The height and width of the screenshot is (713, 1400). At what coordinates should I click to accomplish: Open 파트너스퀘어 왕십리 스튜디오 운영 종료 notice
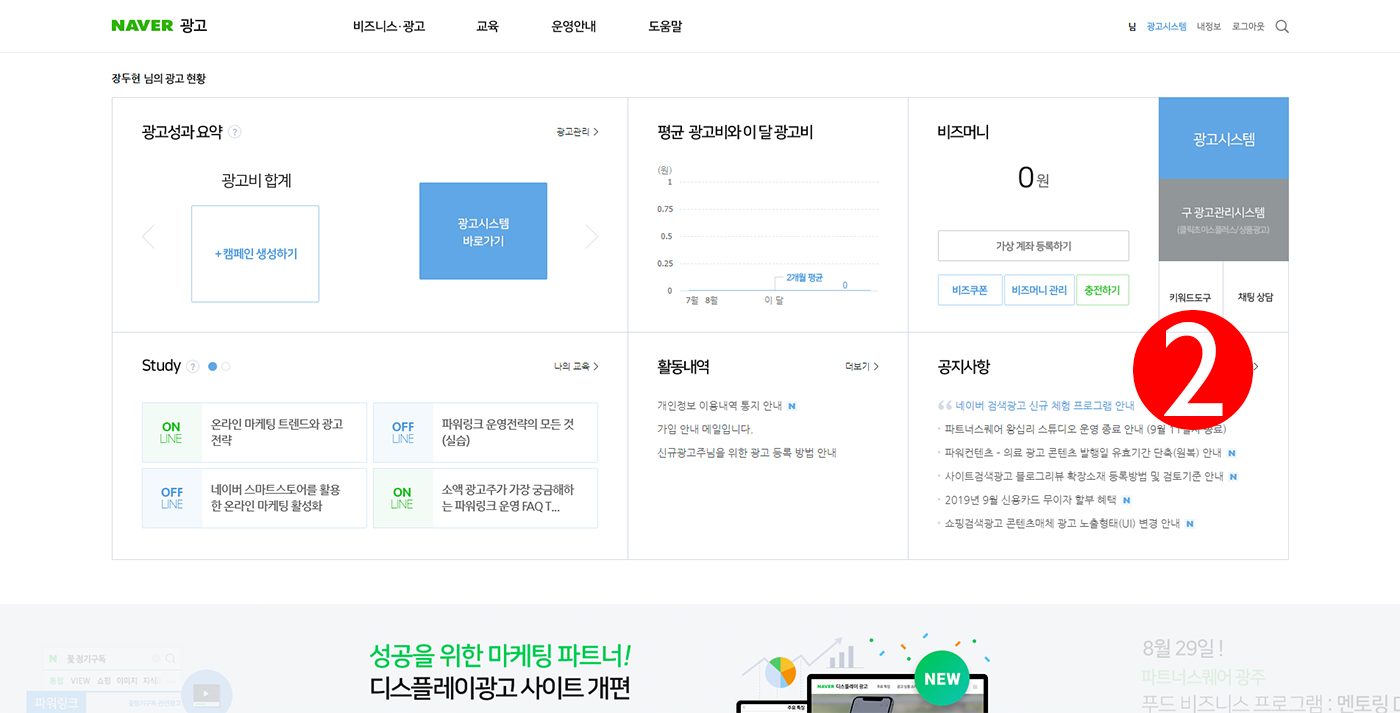point(1085,429)
